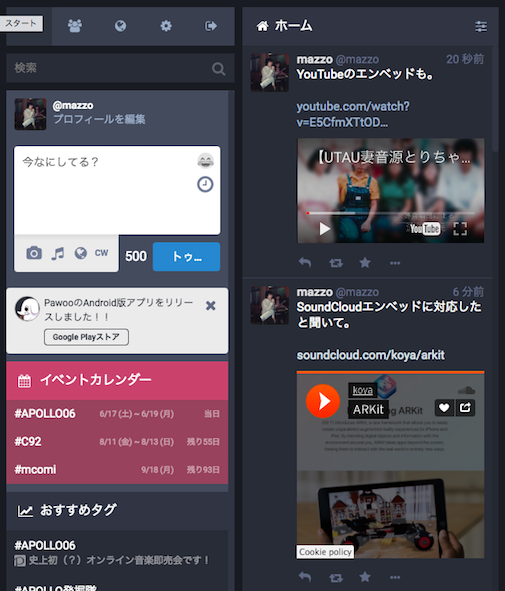The image size is (505, 591).
Task: Open the federated timeline globe icon
Action: pos(120,26)
